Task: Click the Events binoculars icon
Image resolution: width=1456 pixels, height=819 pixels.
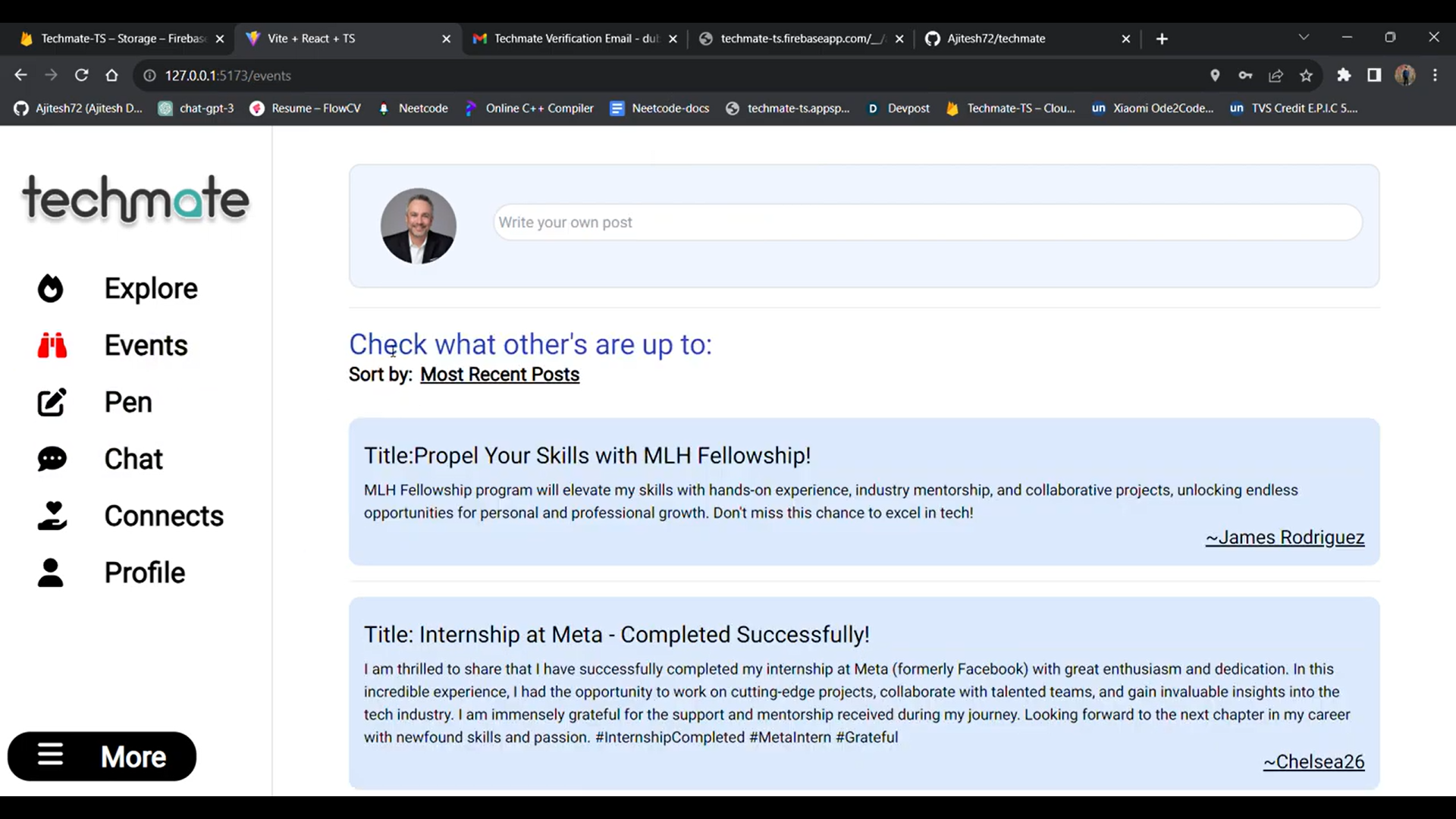Action: pos(52,346)
